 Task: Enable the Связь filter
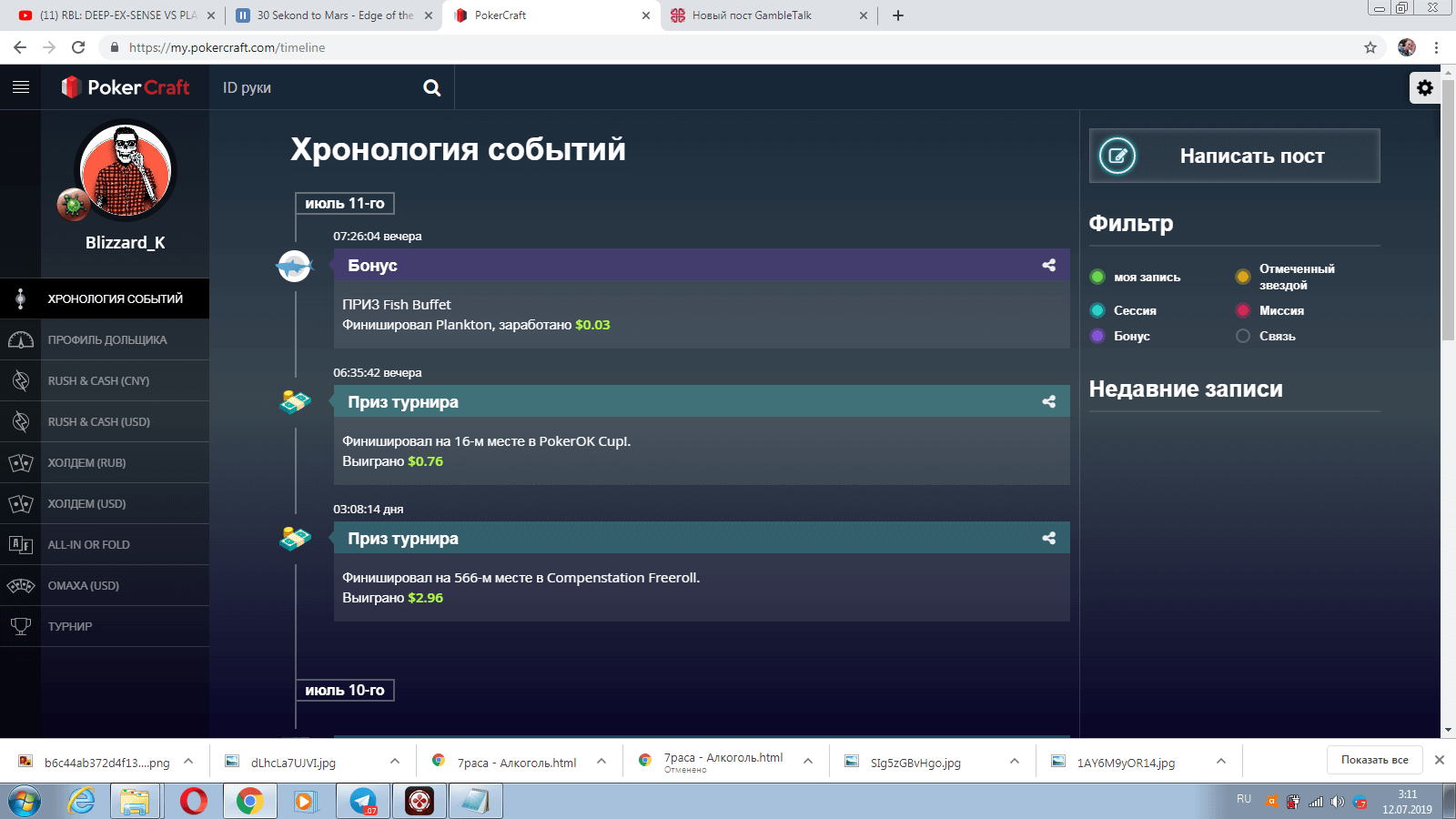(x=1266, y=336)
